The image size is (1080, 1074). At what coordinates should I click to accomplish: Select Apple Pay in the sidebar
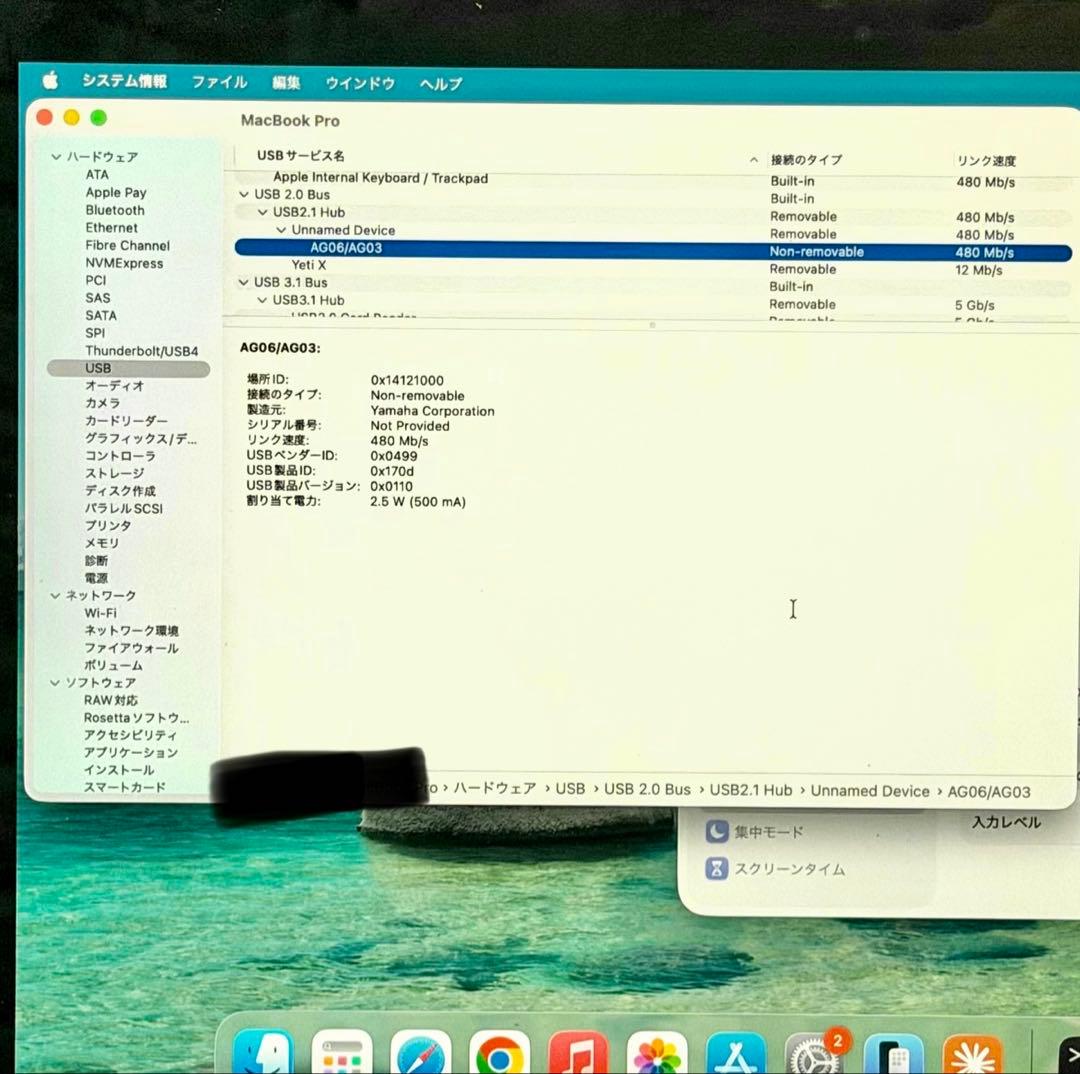tap(116, 193)
